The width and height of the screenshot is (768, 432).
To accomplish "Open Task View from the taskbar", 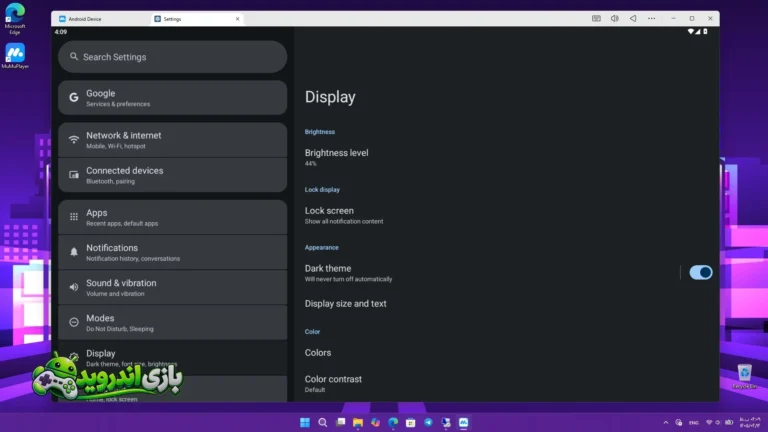I will click(340, 422).
